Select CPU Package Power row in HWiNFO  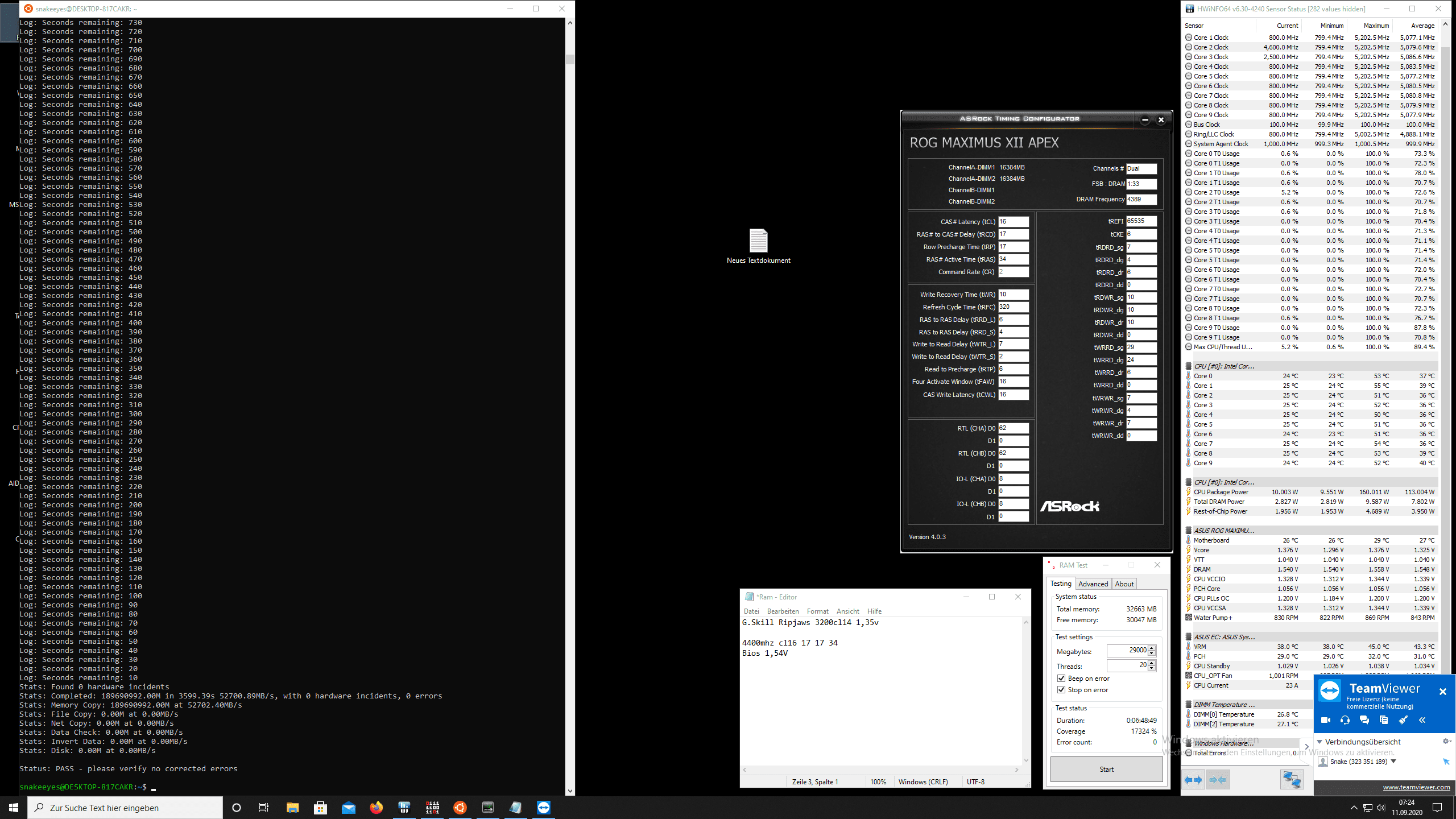pyautogui.click(x=1311, y=492)
